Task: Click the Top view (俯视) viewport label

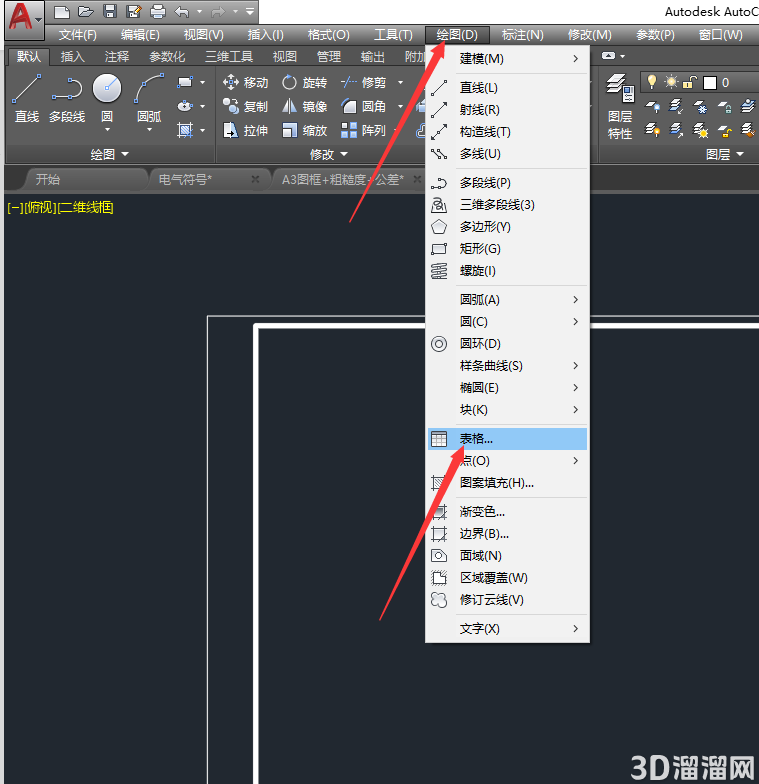Action: coord(40,208)
